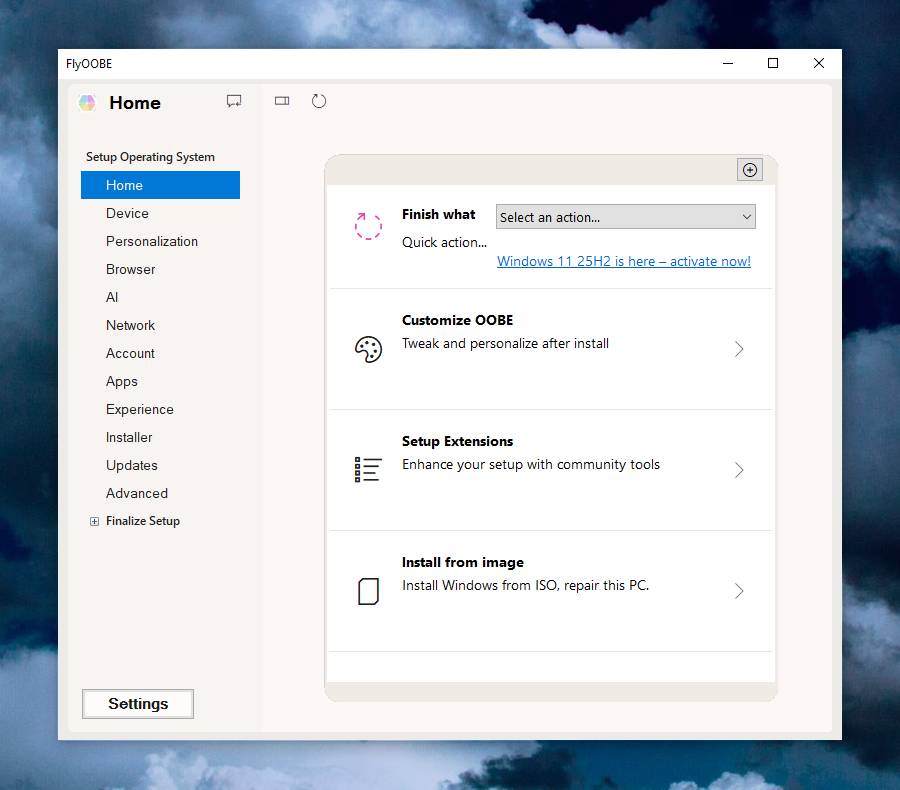
Task: Go to the Browser section
Action: [x=131, y=269]
